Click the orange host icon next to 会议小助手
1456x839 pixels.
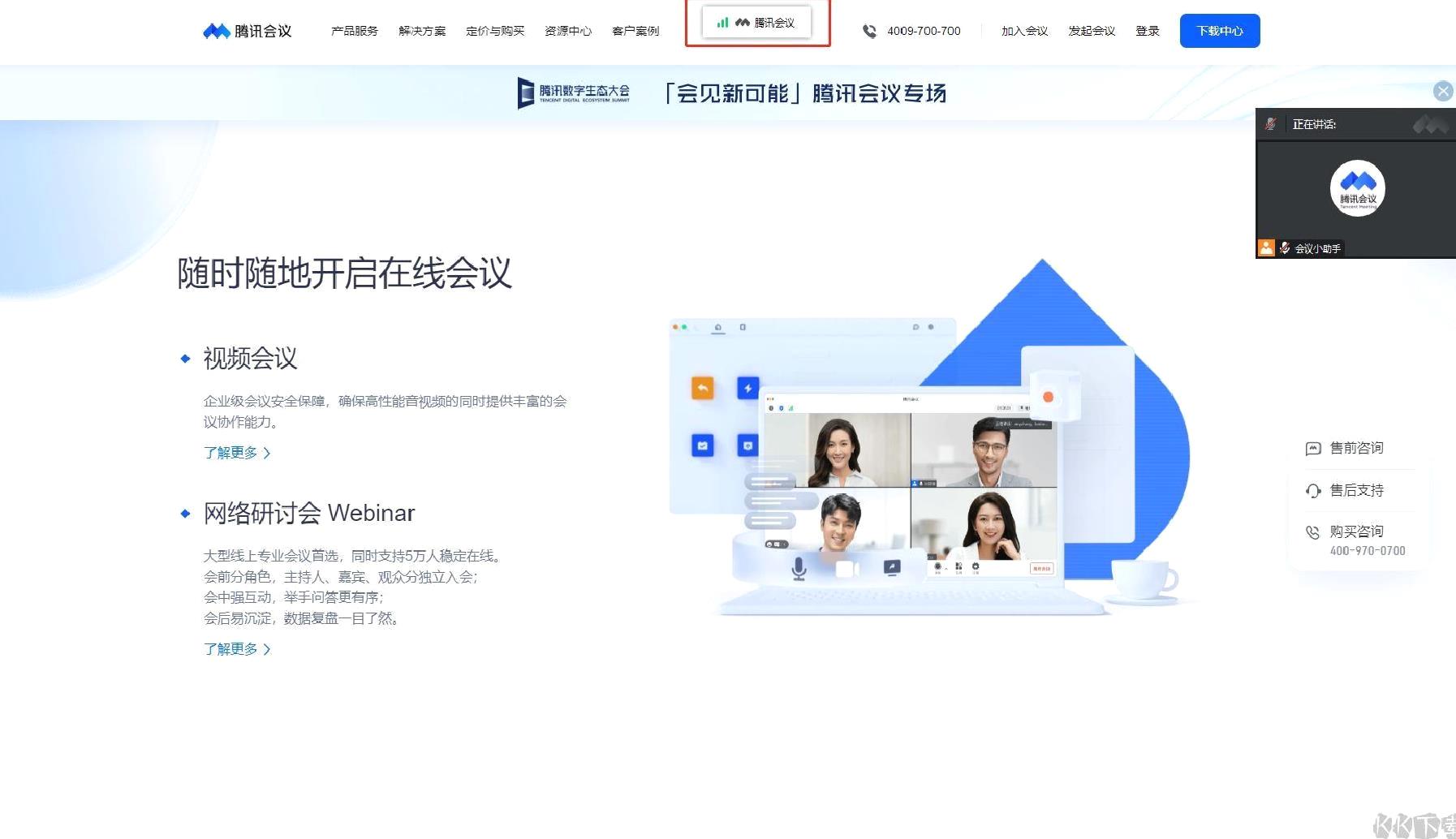(1266, 247)
